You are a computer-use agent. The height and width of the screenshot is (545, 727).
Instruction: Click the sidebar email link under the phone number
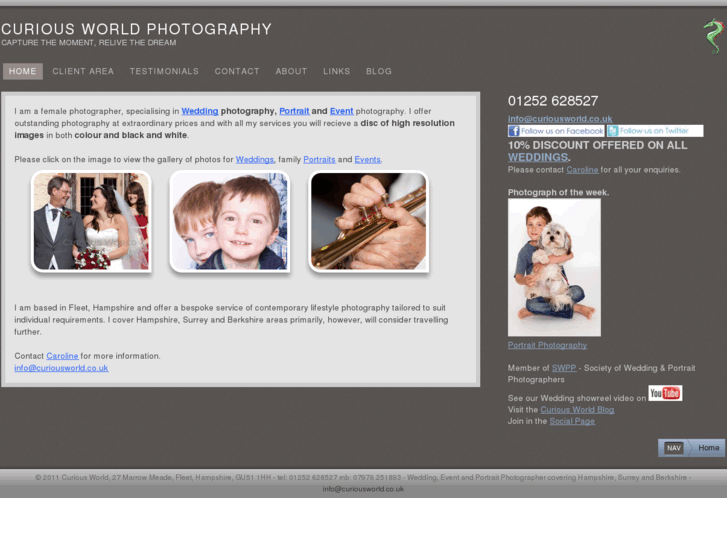(x=560, y=119)
